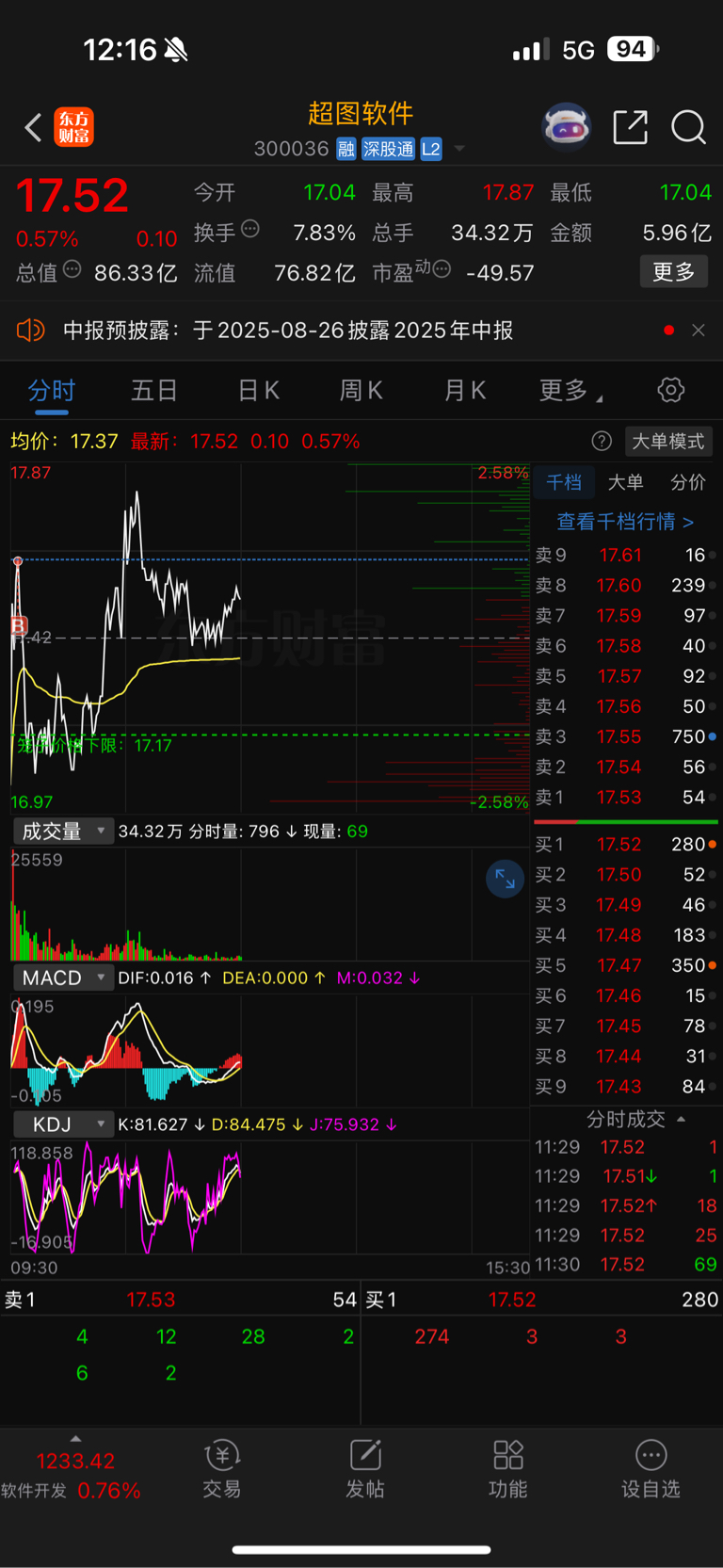The image size is (723, 1568).
Task: Open the 功能 functions icon
Action: (x=508, y=1469)
